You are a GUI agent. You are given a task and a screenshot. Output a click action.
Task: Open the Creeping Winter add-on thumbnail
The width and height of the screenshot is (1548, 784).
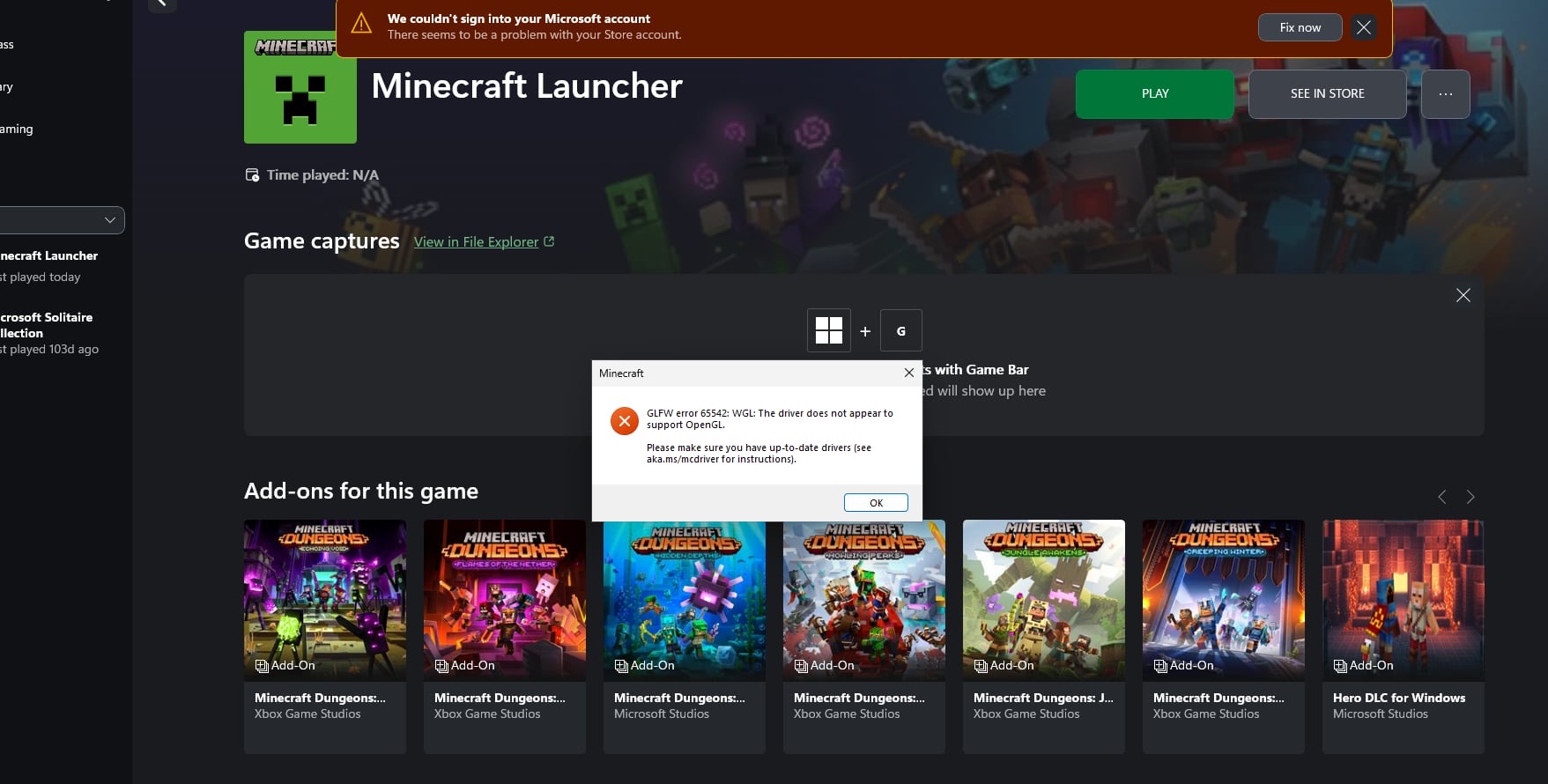(x=1224, y=601)
